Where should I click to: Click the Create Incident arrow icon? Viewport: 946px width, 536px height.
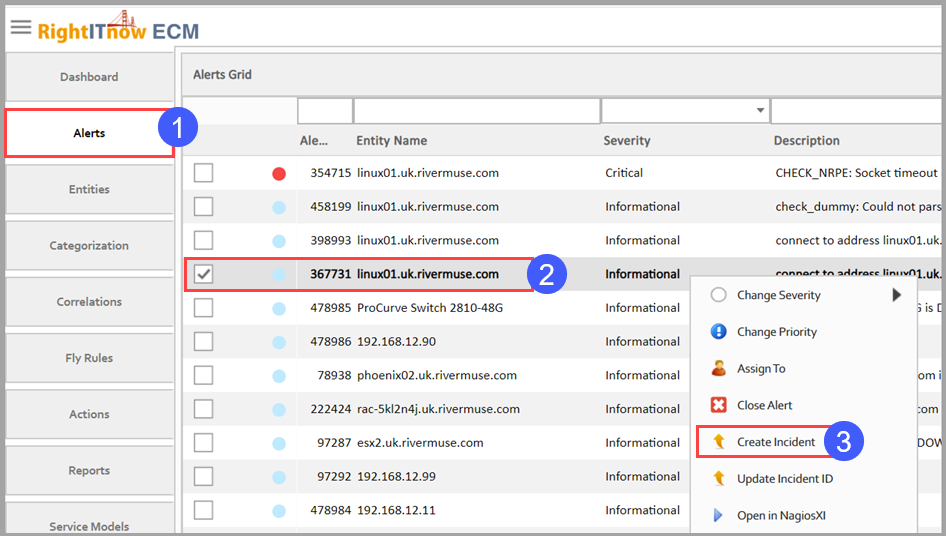[719, 442]
